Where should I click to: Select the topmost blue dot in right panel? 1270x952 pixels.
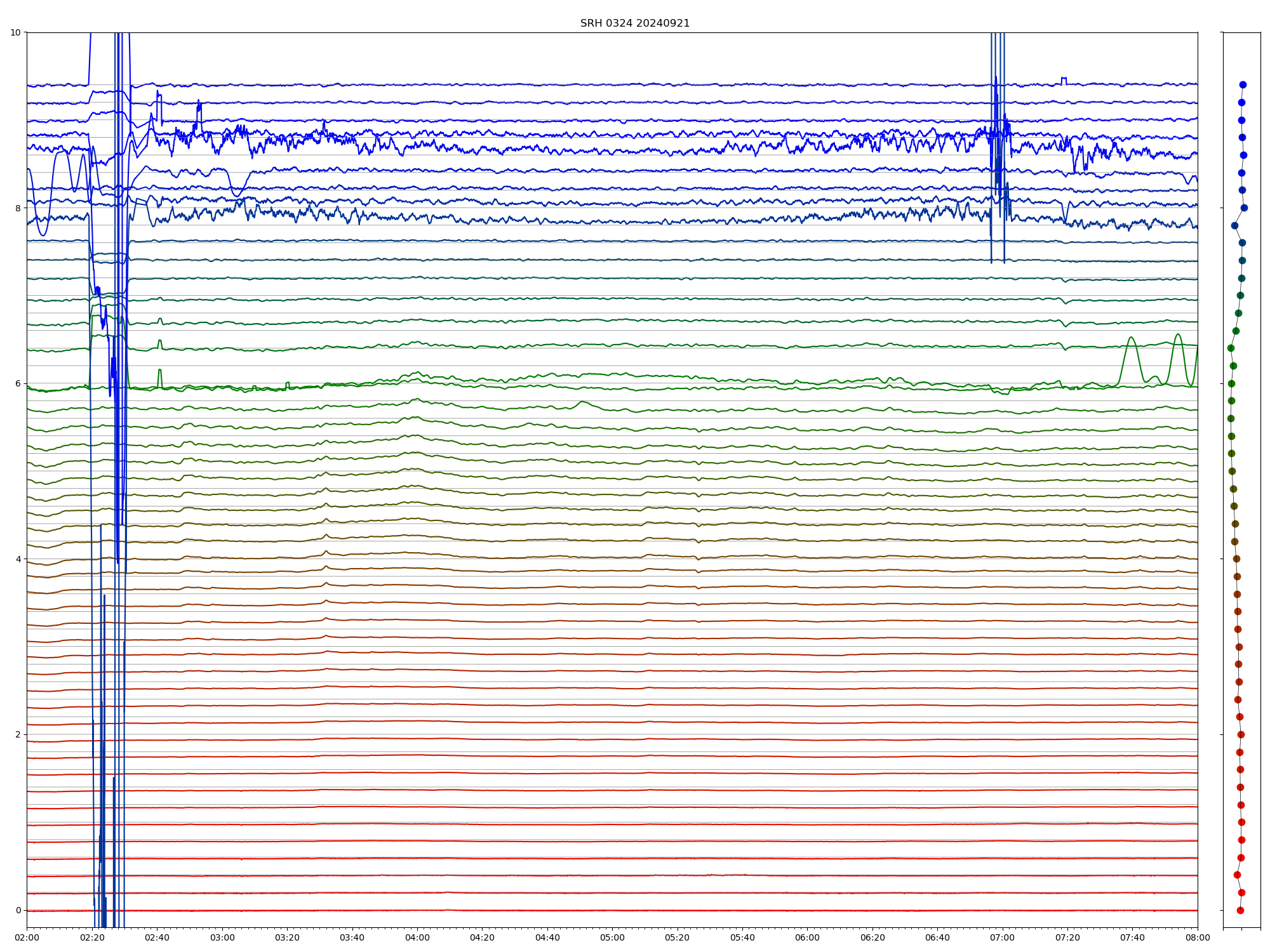point(1243,84)
